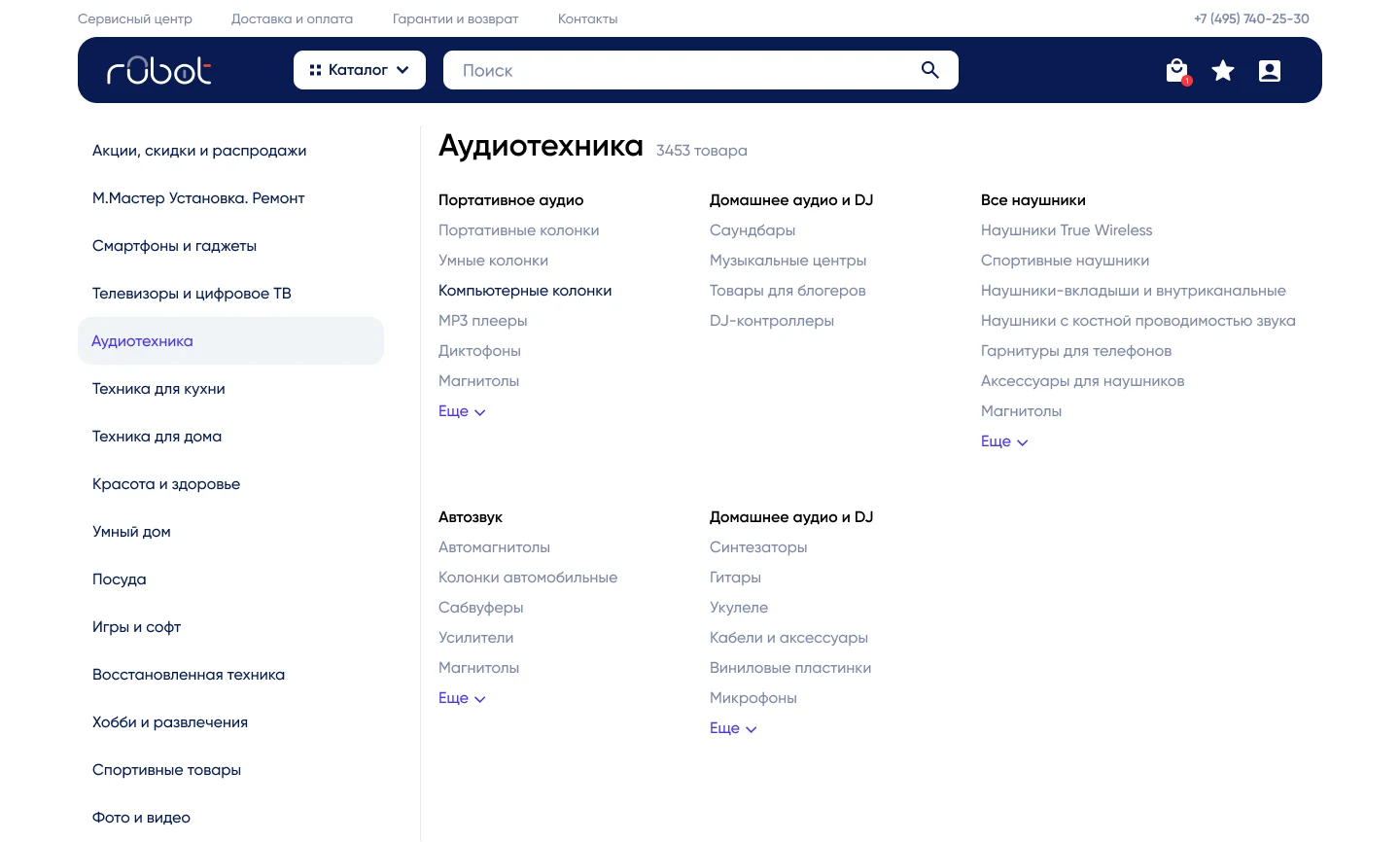1400x842 pixels.
Task: Open Техника для кухни category
Action: tap(158, 389)
